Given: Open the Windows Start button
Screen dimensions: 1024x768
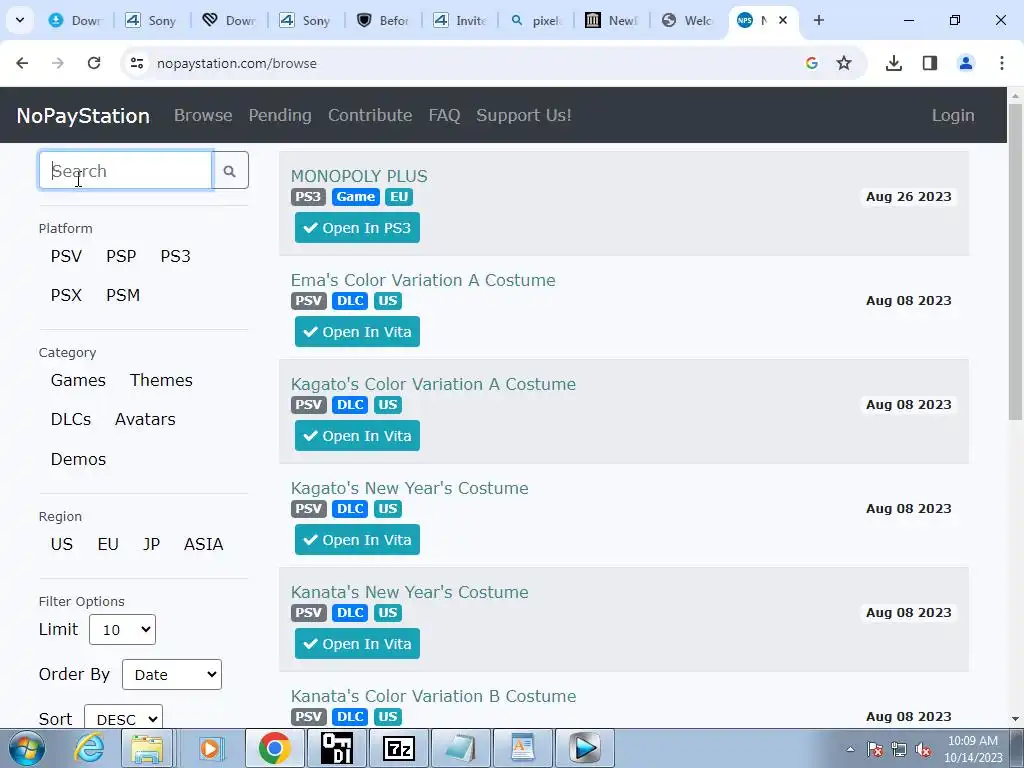Looking at the screenshot, I should point(26,748).
